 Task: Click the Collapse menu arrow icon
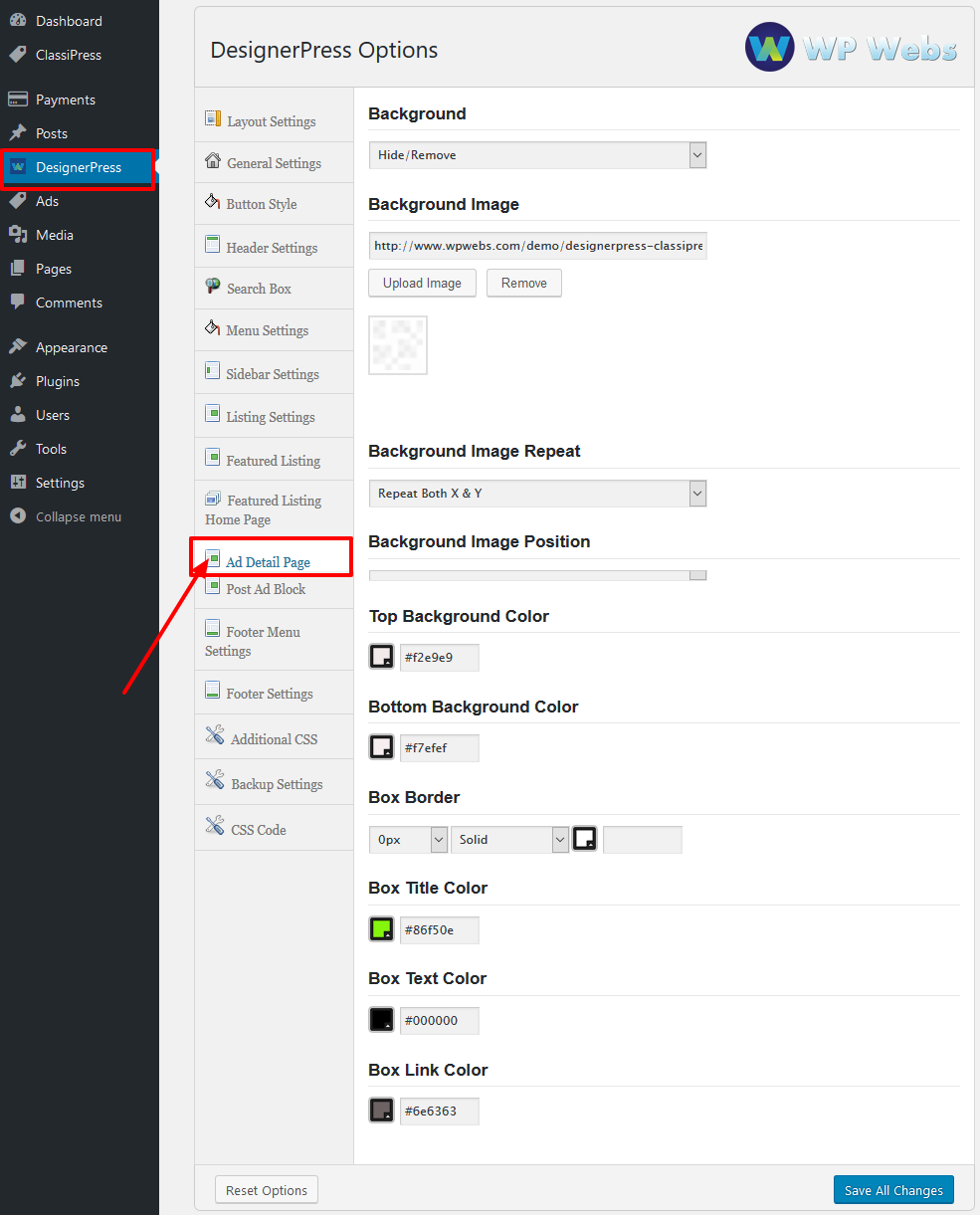17,516
